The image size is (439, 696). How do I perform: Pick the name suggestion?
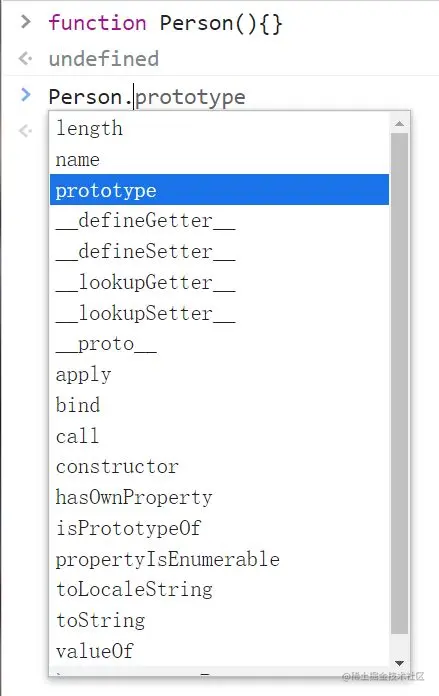click(x=219, y=159)
